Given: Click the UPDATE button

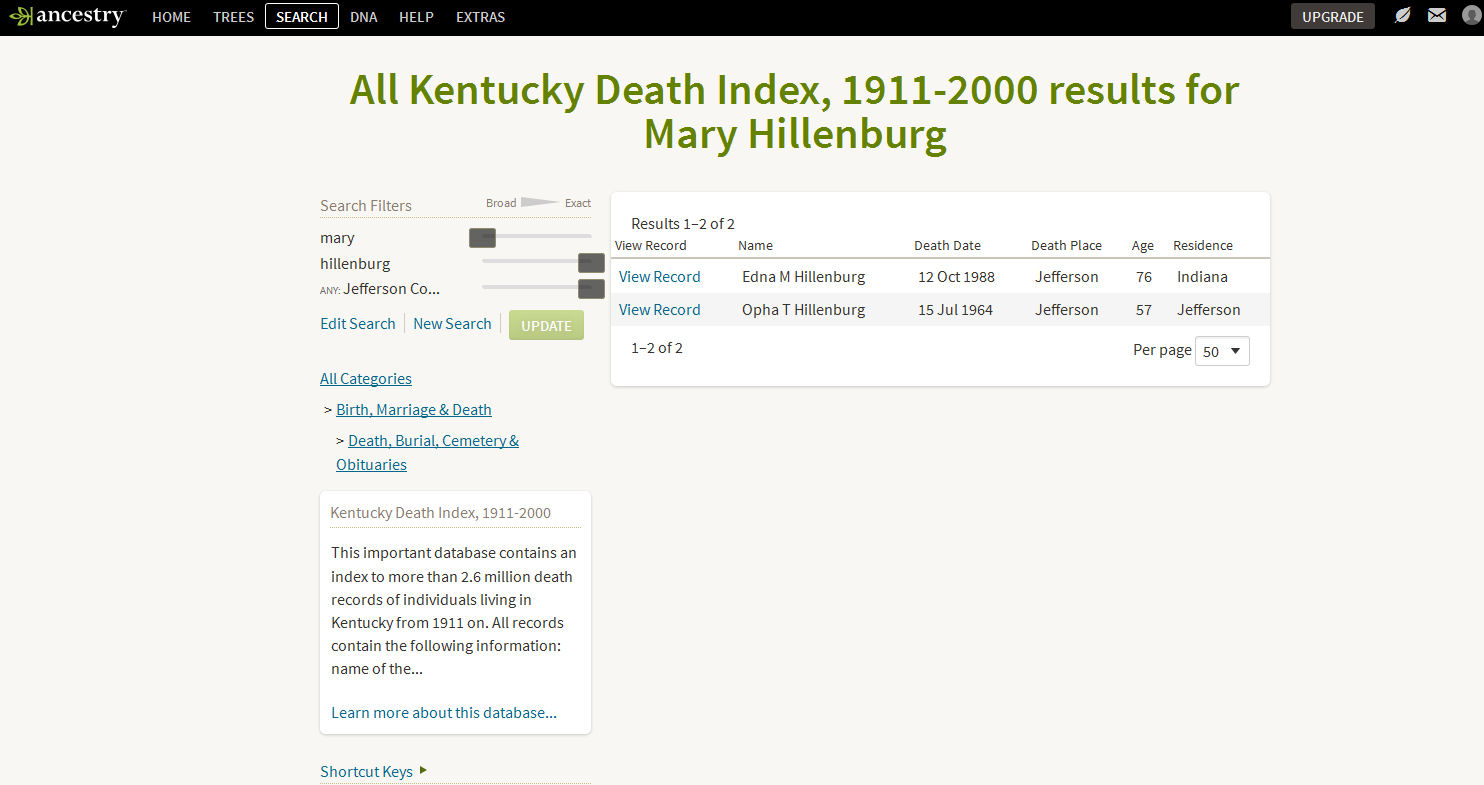Looking at the screenshot, I should [x=546, y=325].
